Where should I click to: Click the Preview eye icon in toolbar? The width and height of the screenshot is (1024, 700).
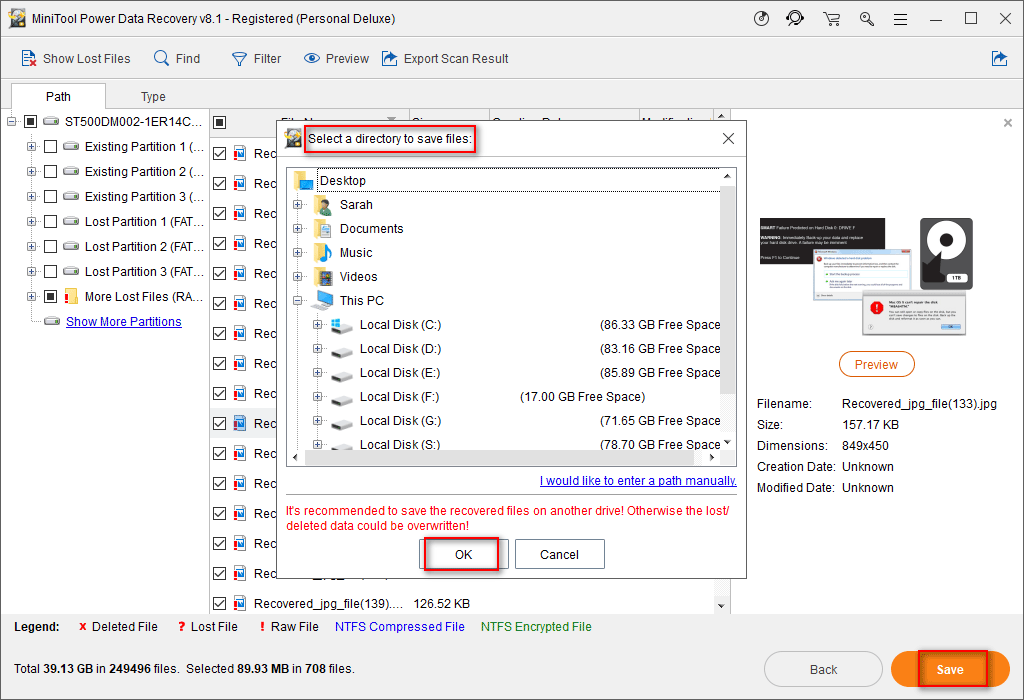312,59
